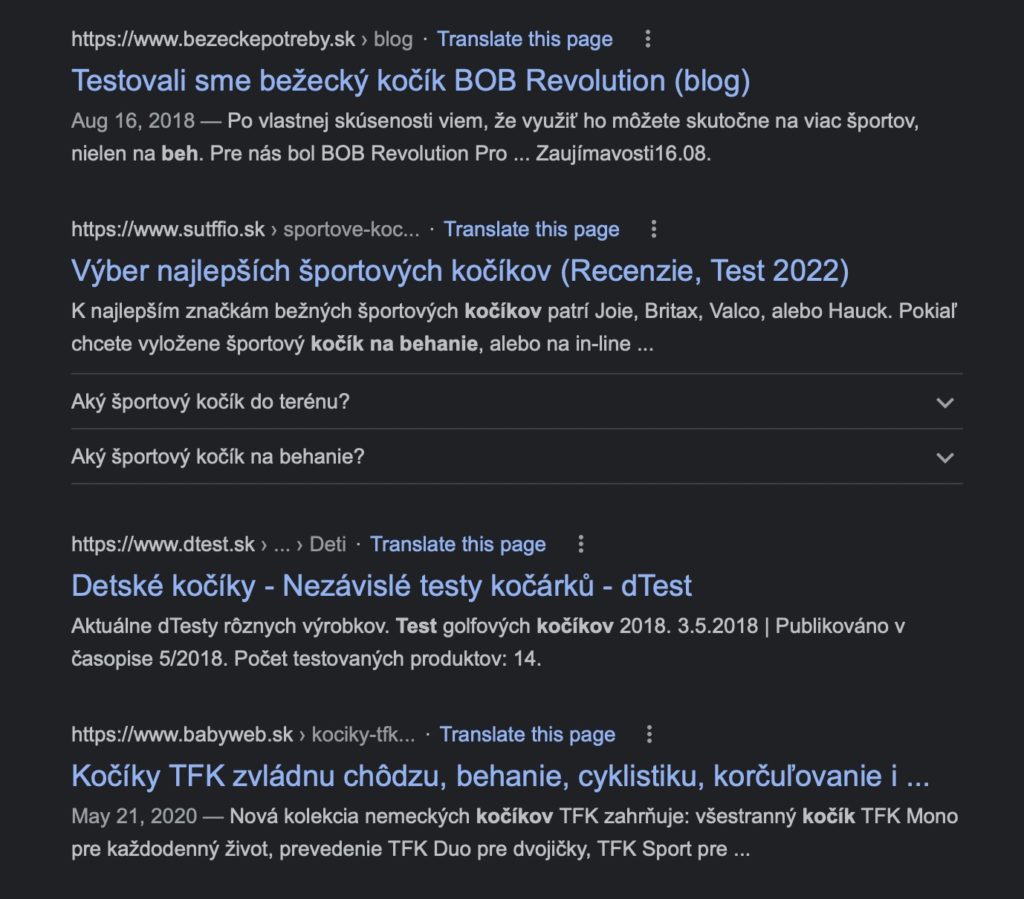Screen dimensions: 1024x899
Task: Open question text about kočík do terénu
Action: tap(210, 402)
